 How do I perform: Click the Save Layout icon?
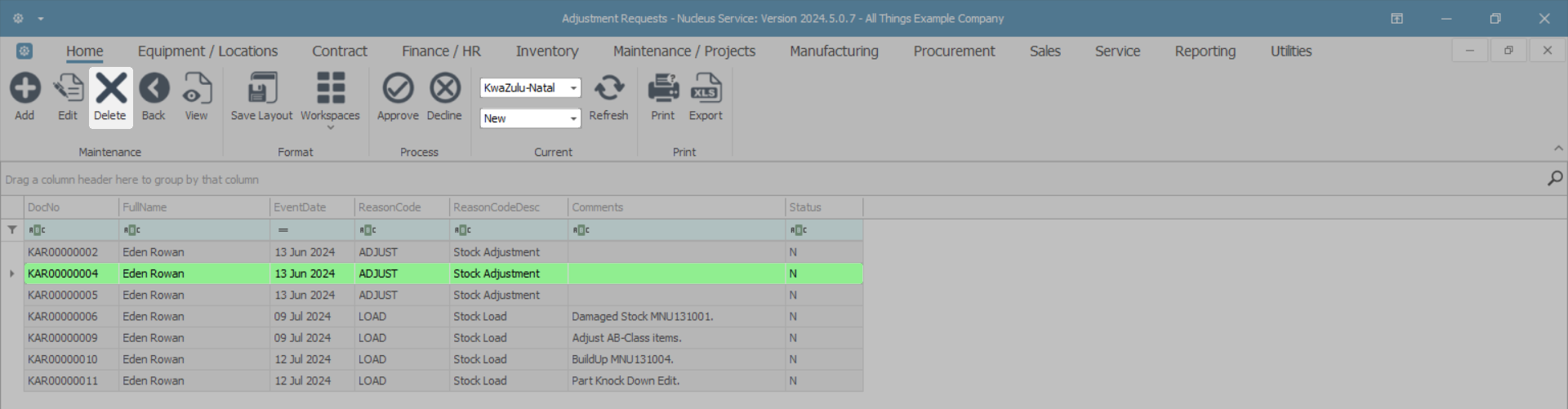click(261, 88)
